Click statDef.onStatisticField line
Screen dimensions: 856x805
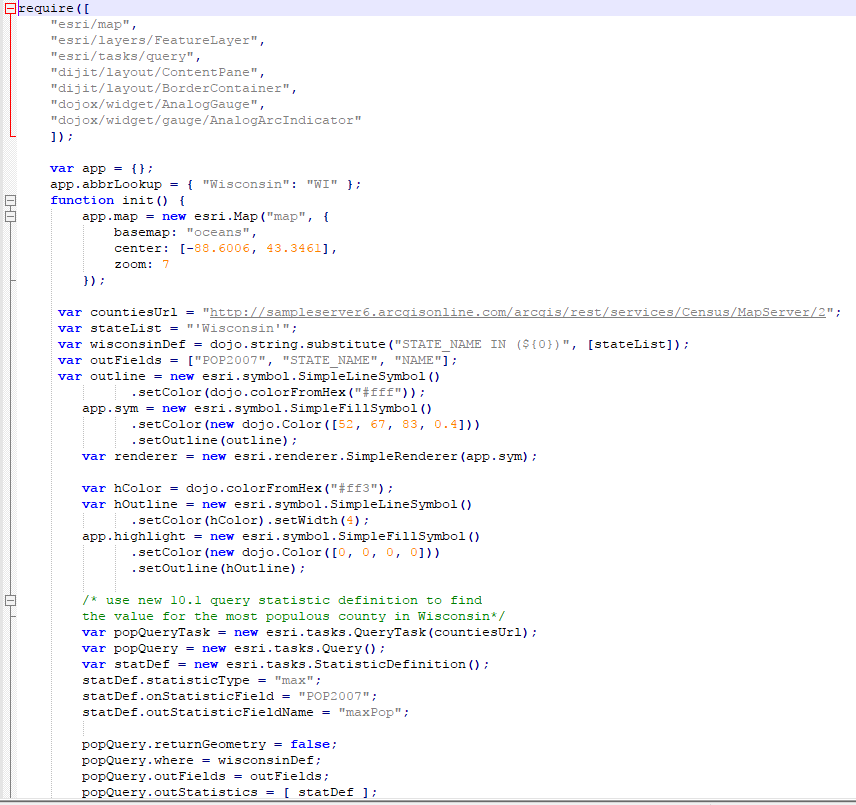[x=230, y=696]
